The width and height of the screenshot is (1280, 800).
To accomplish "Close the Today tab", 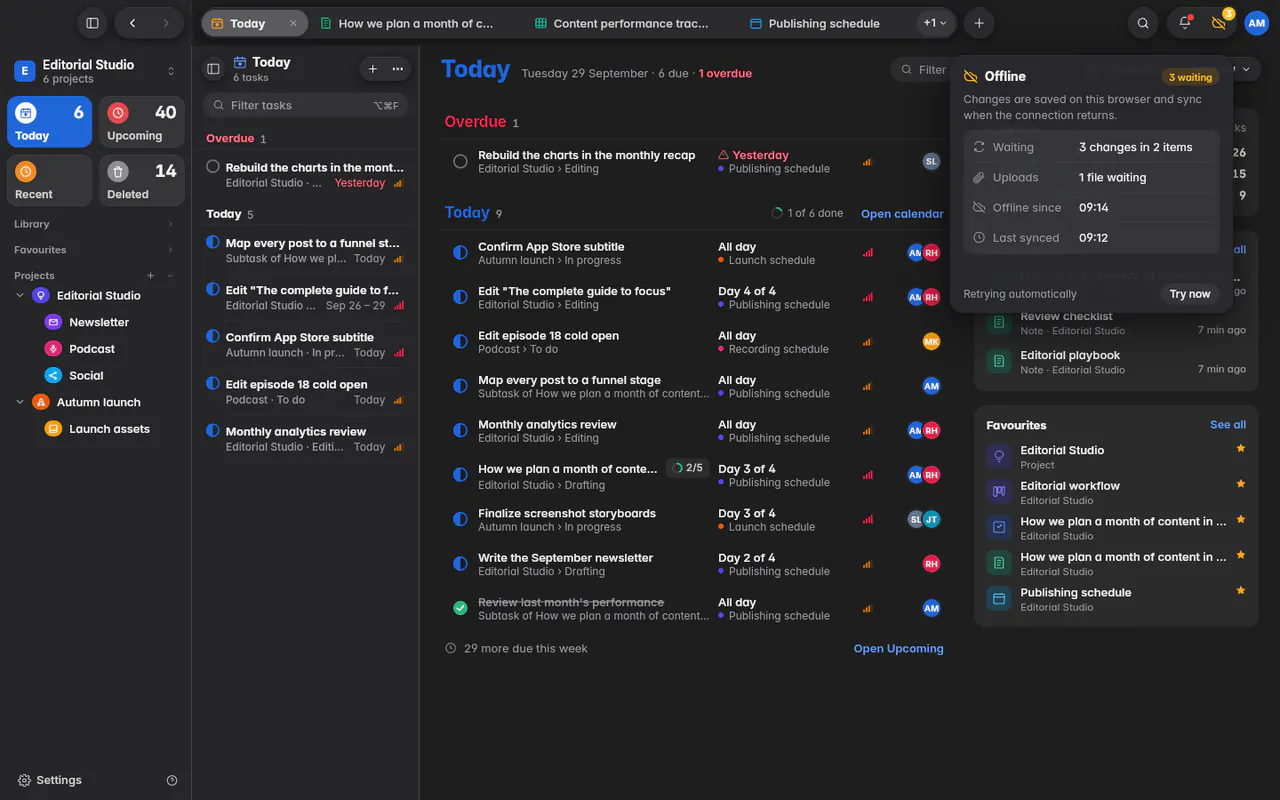I will point(293,23).
